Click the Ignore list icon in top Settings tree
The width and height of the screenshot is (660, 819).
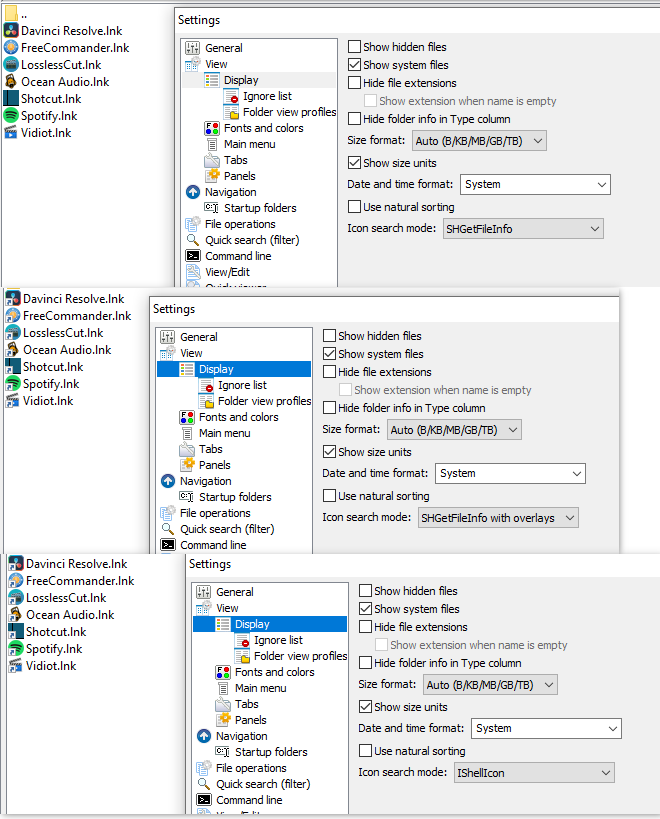[x=231, y=96]
